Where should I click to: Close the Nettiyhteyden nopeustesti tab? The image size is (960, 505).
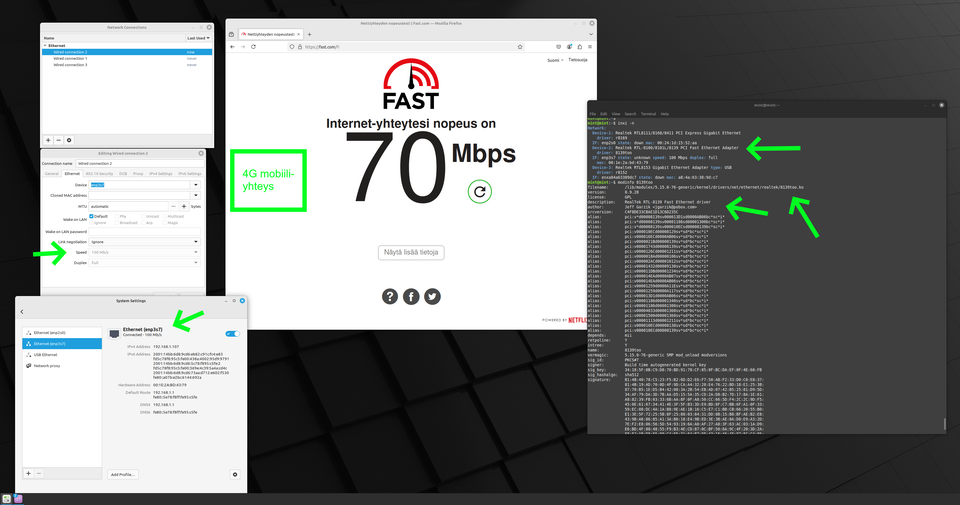click(298, 34)
